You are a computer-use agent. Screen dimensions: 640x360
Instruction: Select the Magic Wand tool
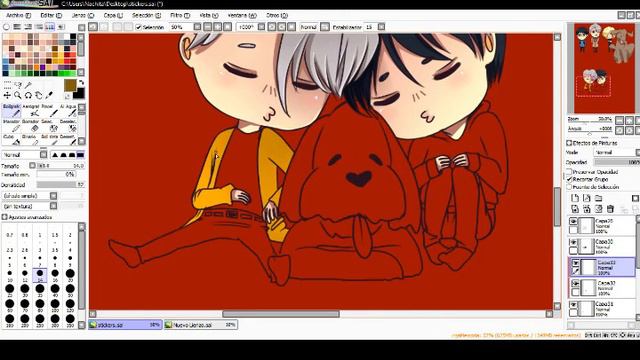click(x=28, y=84)
